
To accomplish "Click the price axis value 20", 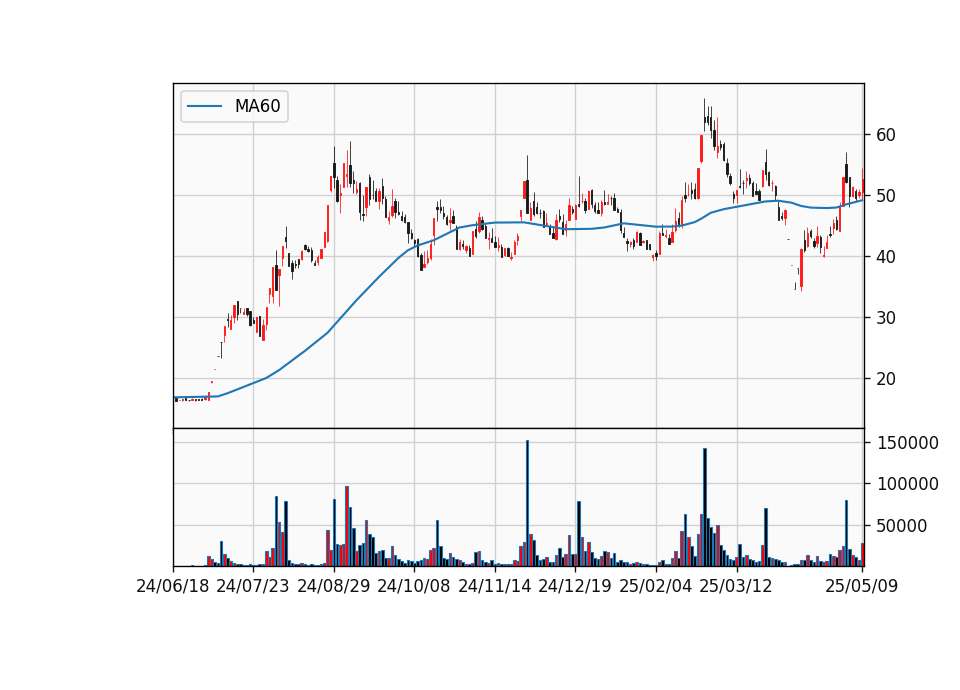I will tap(886, 379).
